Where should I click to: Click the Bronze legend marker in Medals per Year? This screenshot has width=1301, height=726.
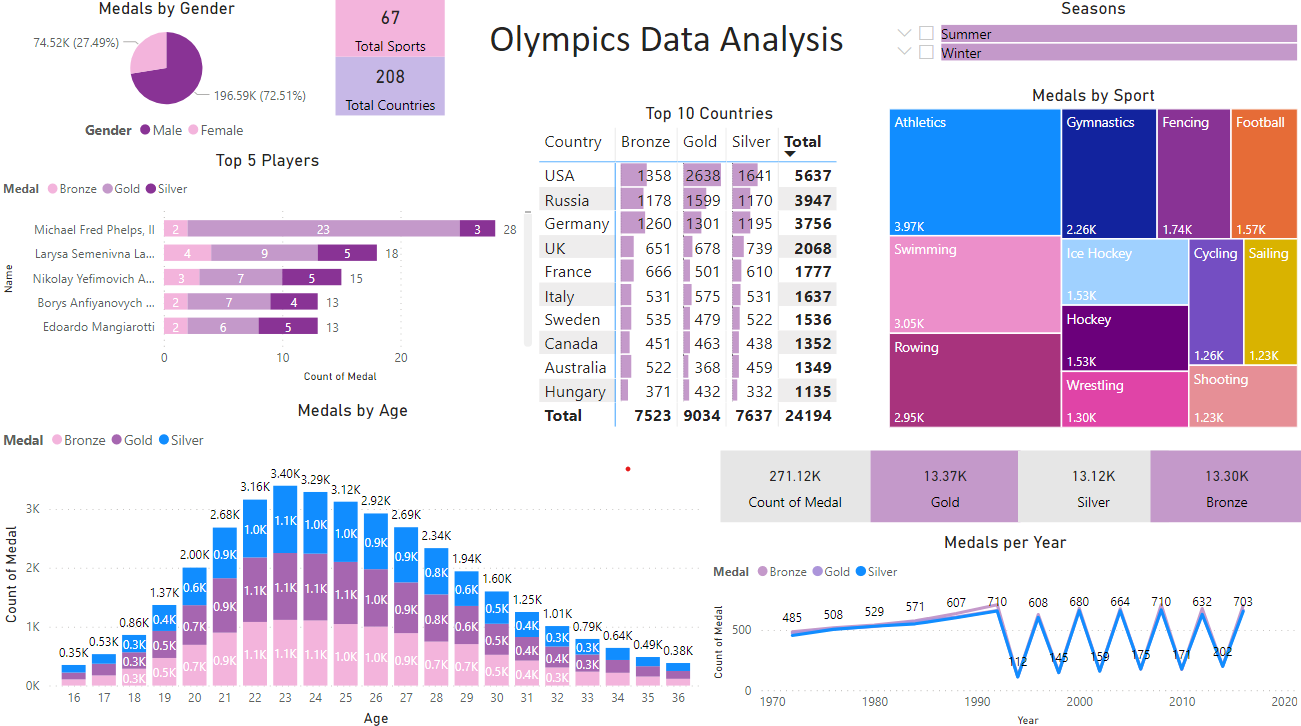pyautogui.click(x=762, y=571)
